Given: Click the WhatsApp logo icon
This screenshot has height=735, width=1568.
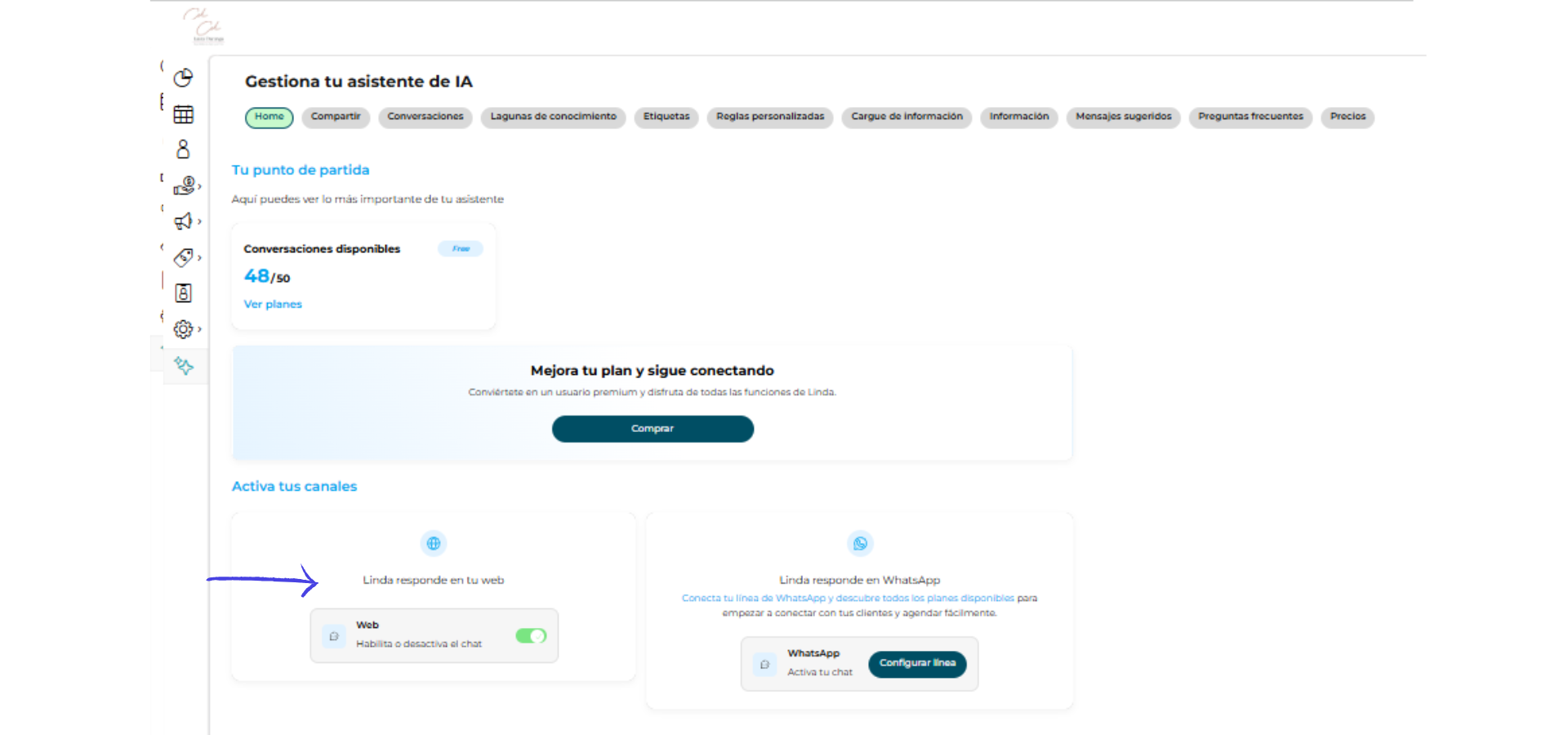Looking at the screenshot, I should [x=860, y=543].
